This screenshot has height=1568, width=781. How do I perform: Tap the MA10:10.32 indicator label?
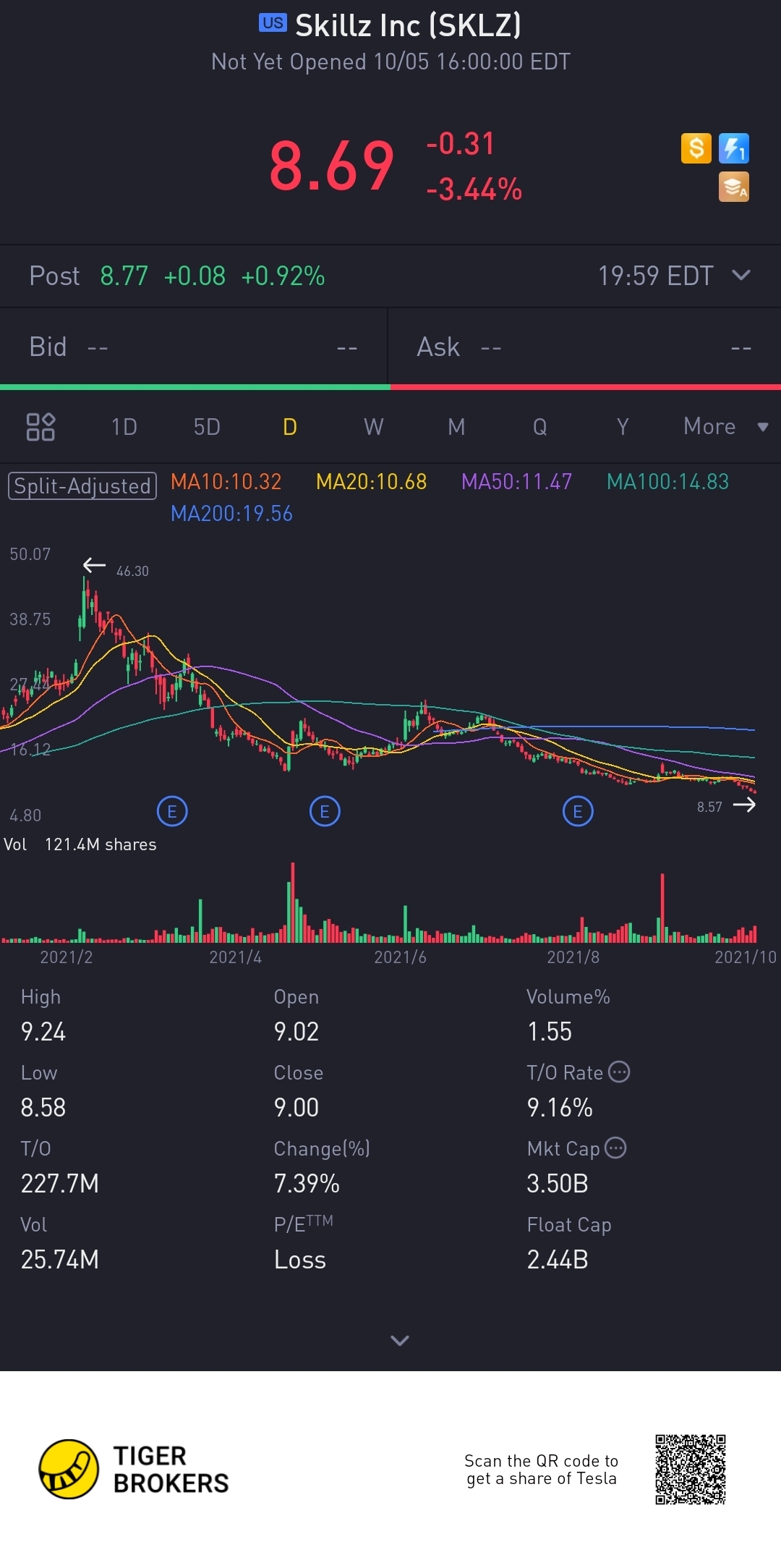coord(226,482)
